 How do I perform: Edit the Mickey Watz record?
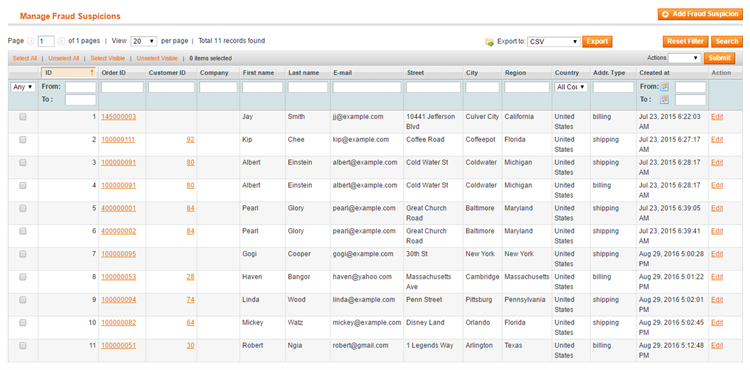pos(717,323)
